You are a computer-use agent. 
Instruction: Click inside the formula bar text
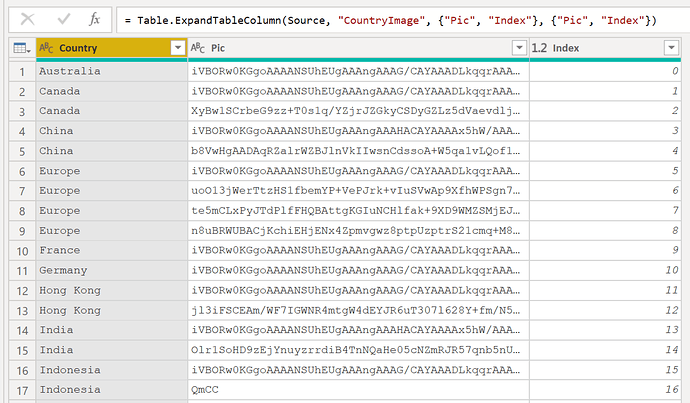(x=390, y=20)
